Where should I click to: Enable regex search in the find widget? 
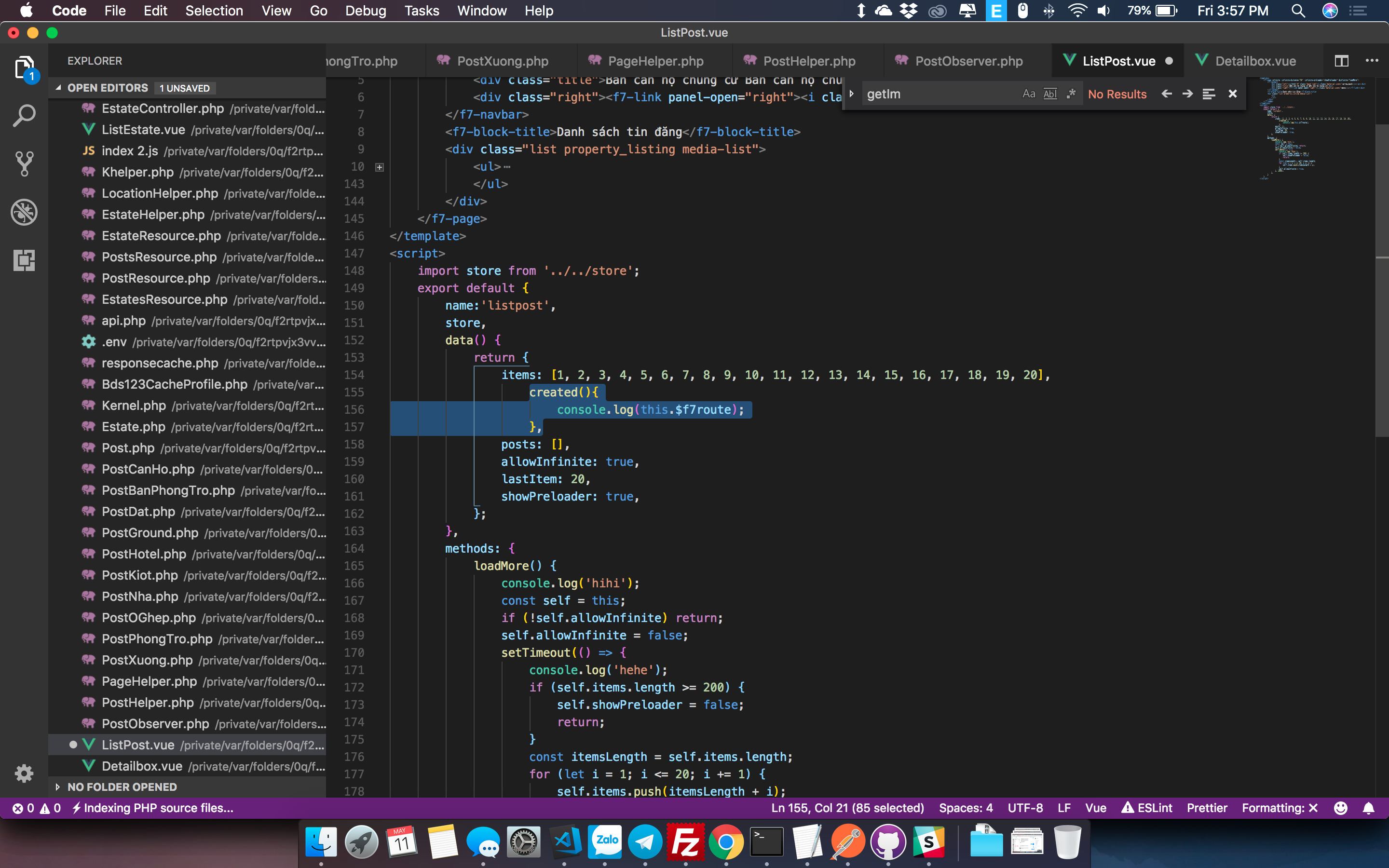tap(1071, 93)
